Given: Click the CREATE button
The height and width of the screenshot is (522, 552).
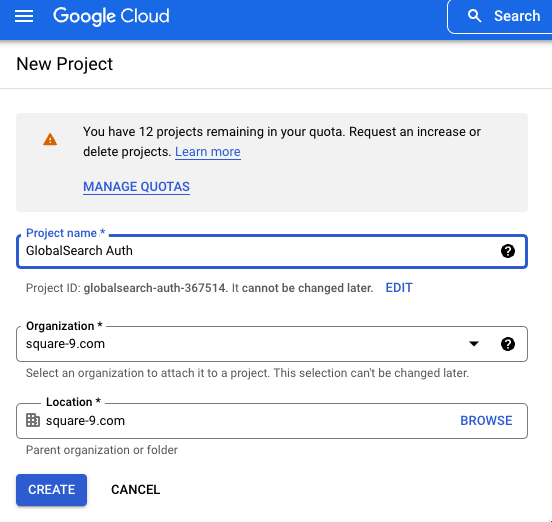Looking at the screenshot, I should 51,490.
